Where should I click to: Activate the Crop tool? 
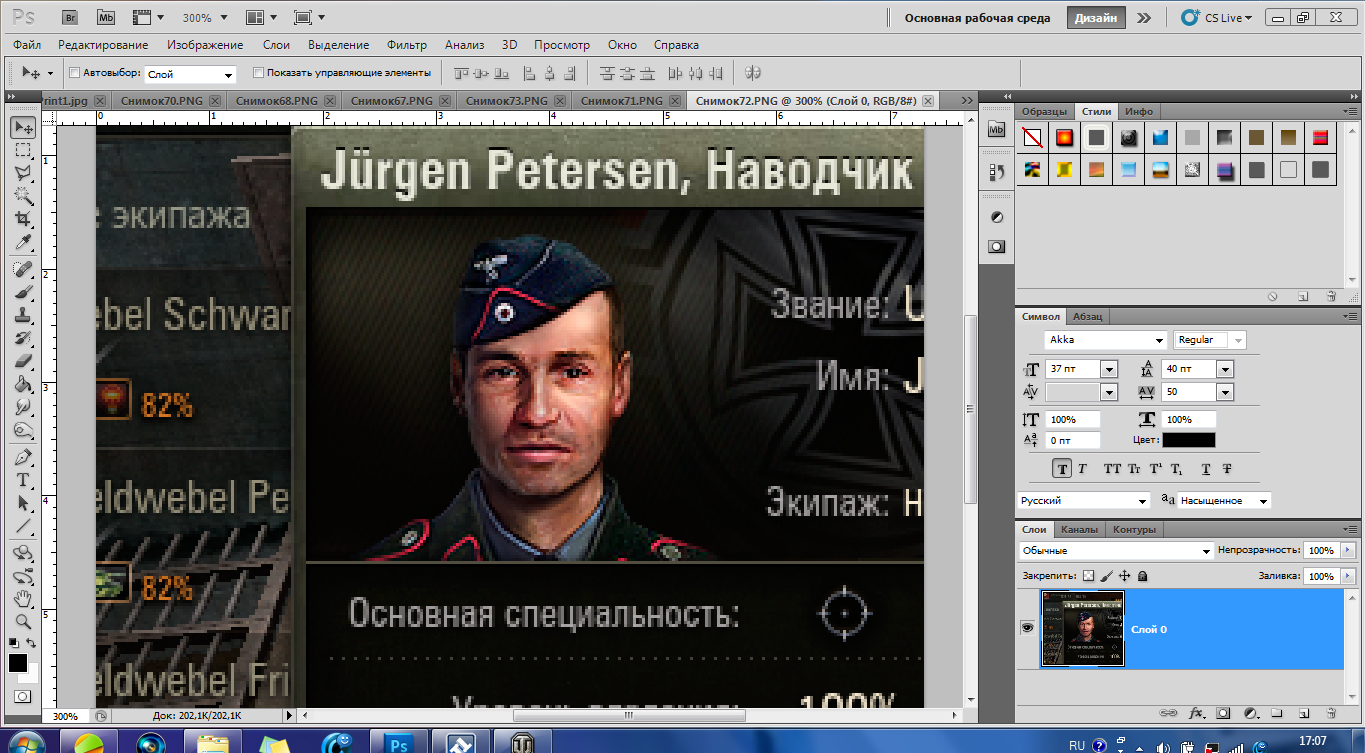click(22, 218)
